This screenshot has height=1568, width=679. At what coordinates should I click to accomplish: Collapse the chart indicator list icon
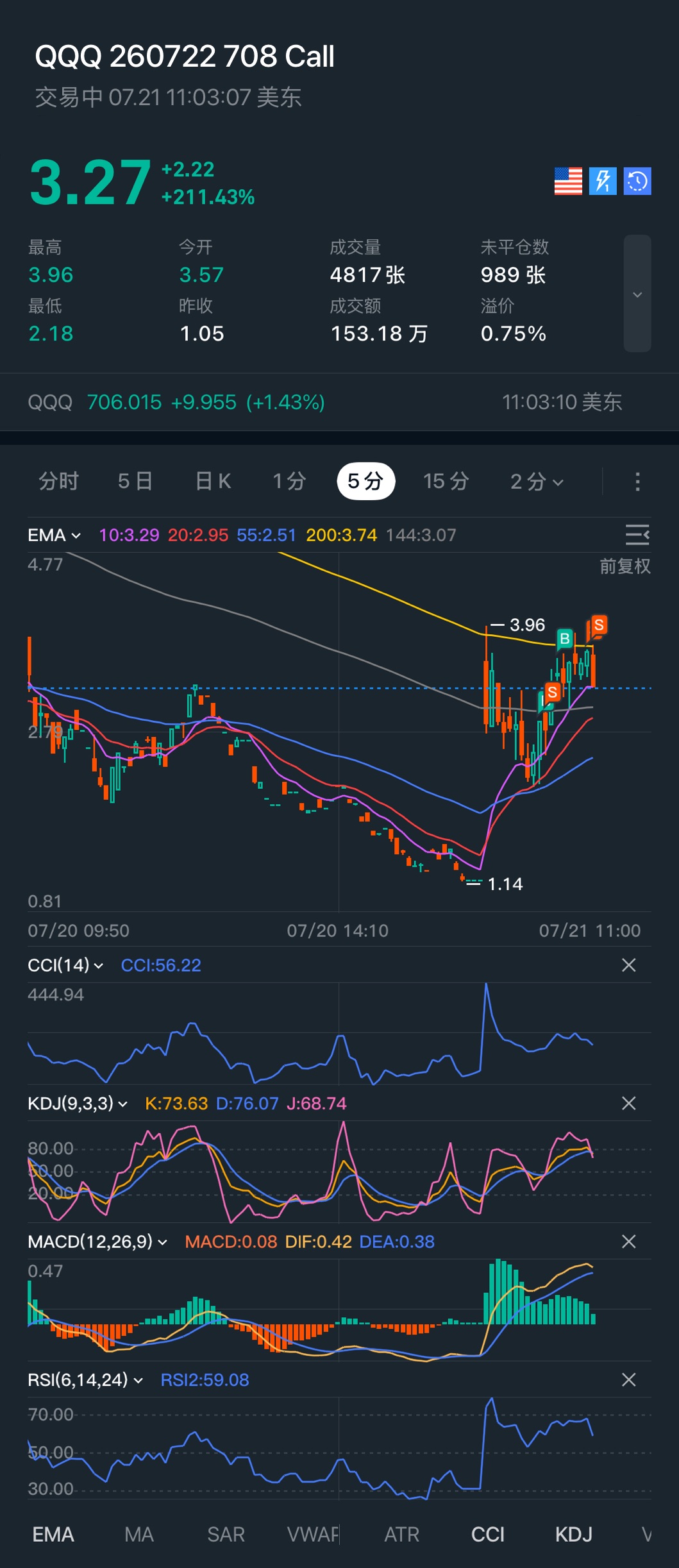pos(637,534)
